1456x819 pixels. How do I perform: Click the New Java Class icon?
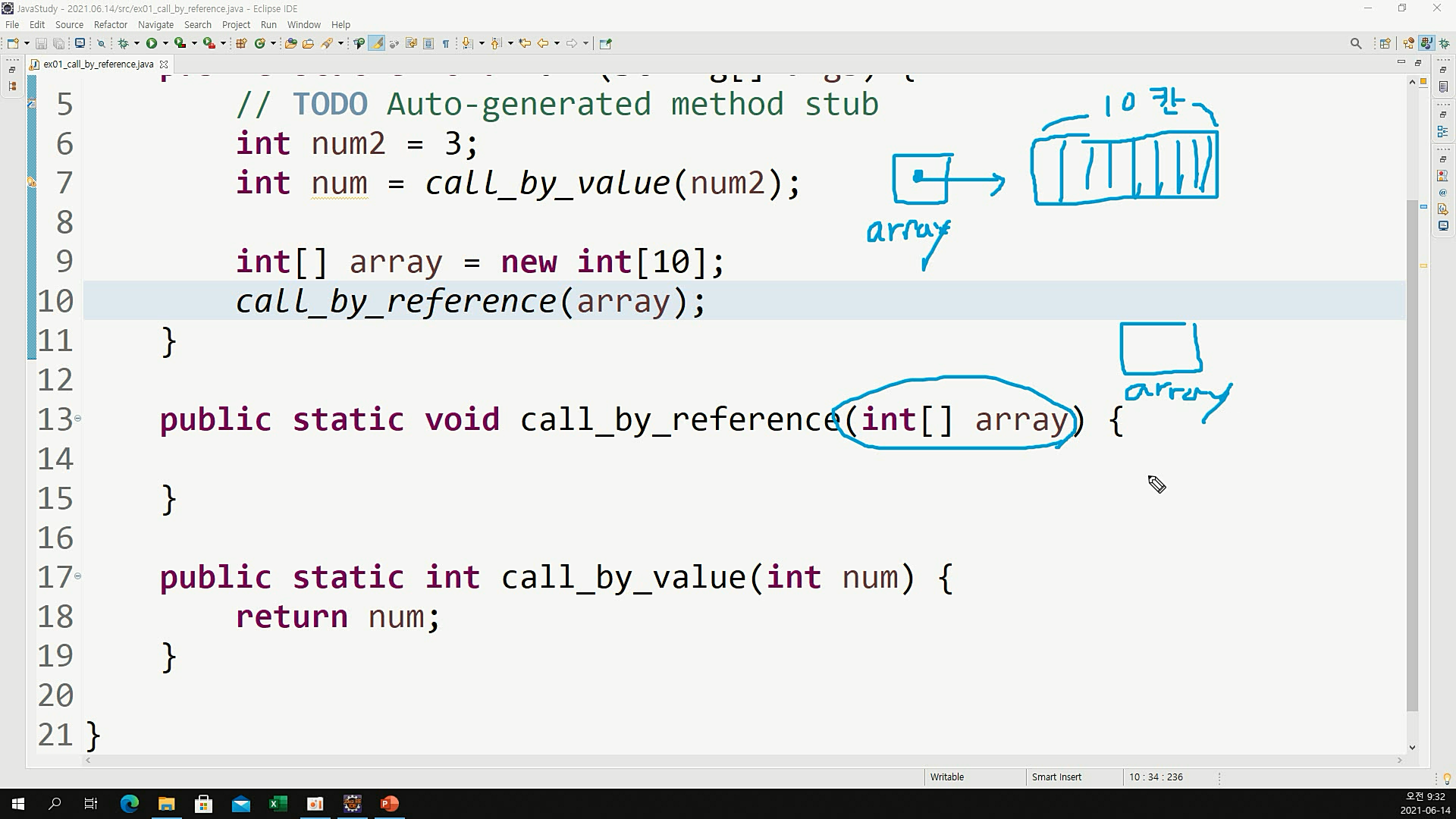click(260, 43)
